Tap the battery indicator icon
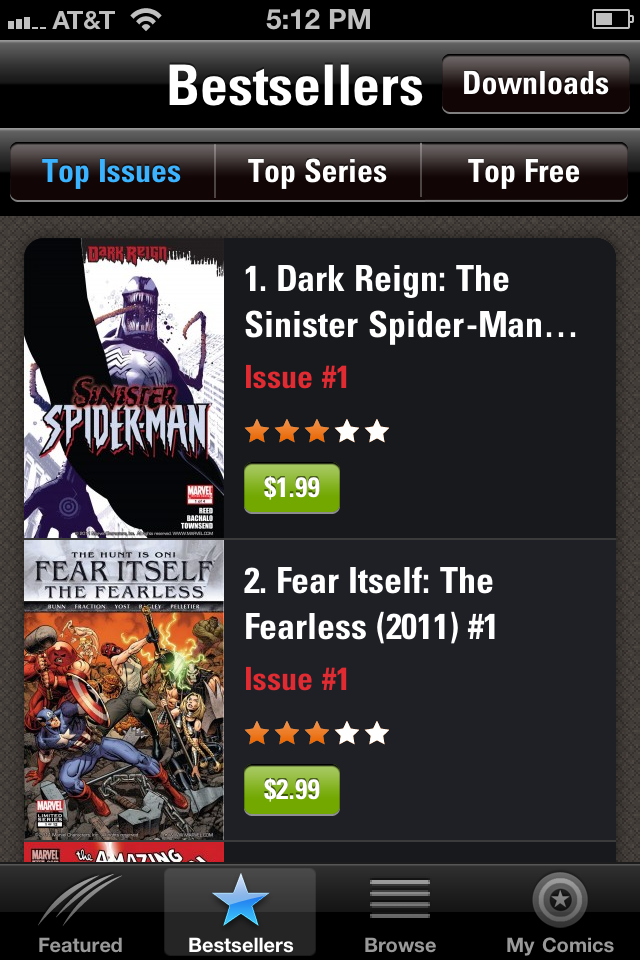 click(x=612, y=20)
